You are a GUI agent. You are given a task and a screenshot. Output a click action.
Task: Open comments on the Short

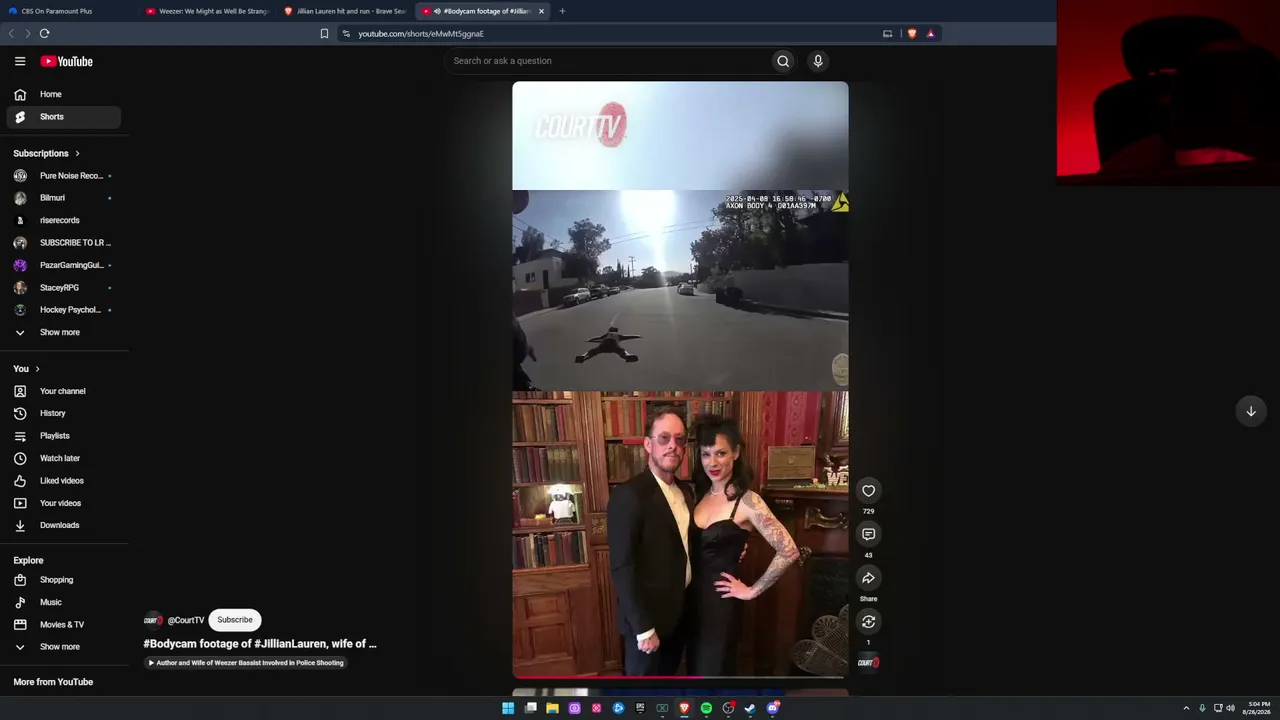click(x=868, y=534)
